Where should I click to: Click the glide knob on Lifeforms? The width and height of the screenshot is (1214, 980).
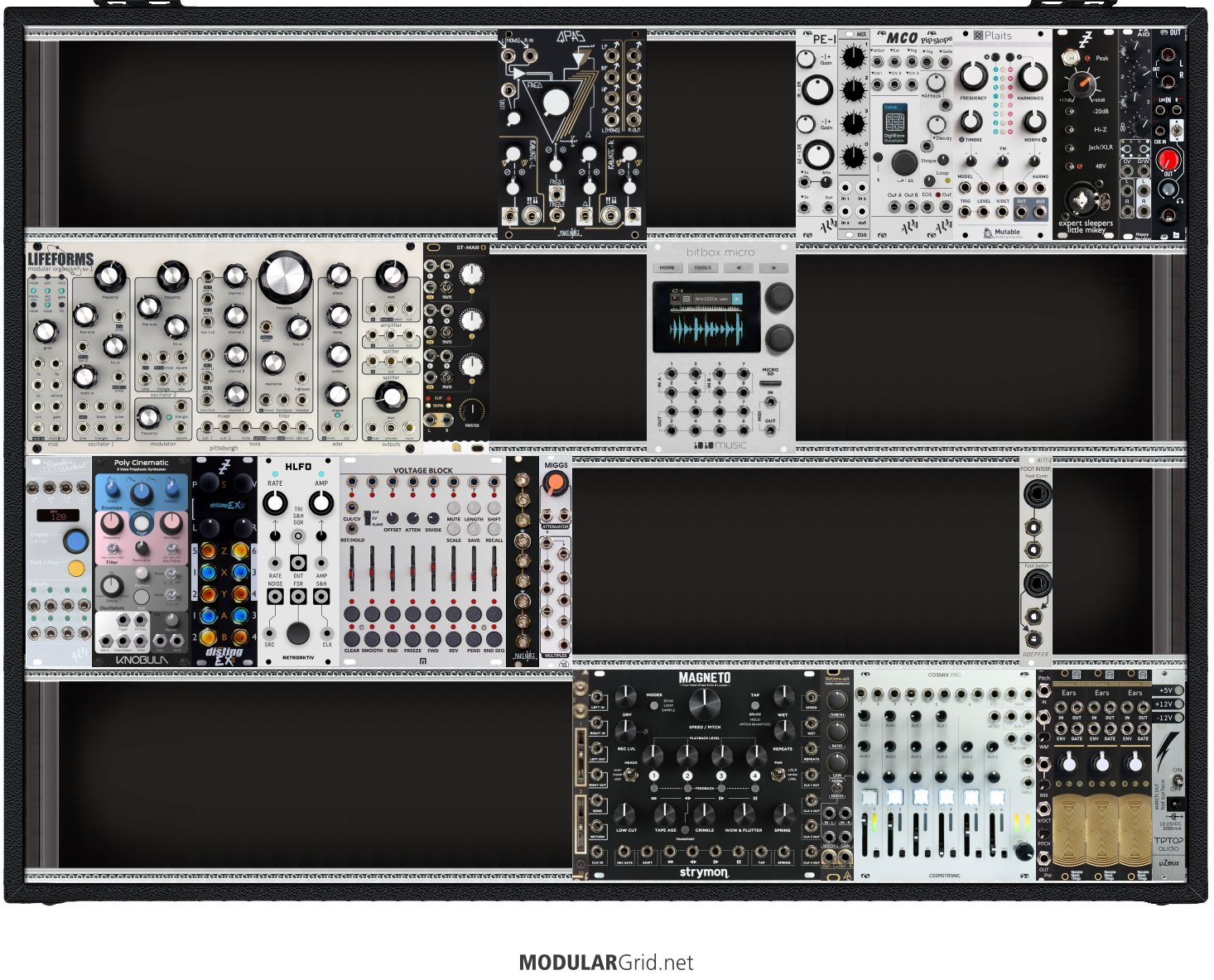(x=46, y=331)
